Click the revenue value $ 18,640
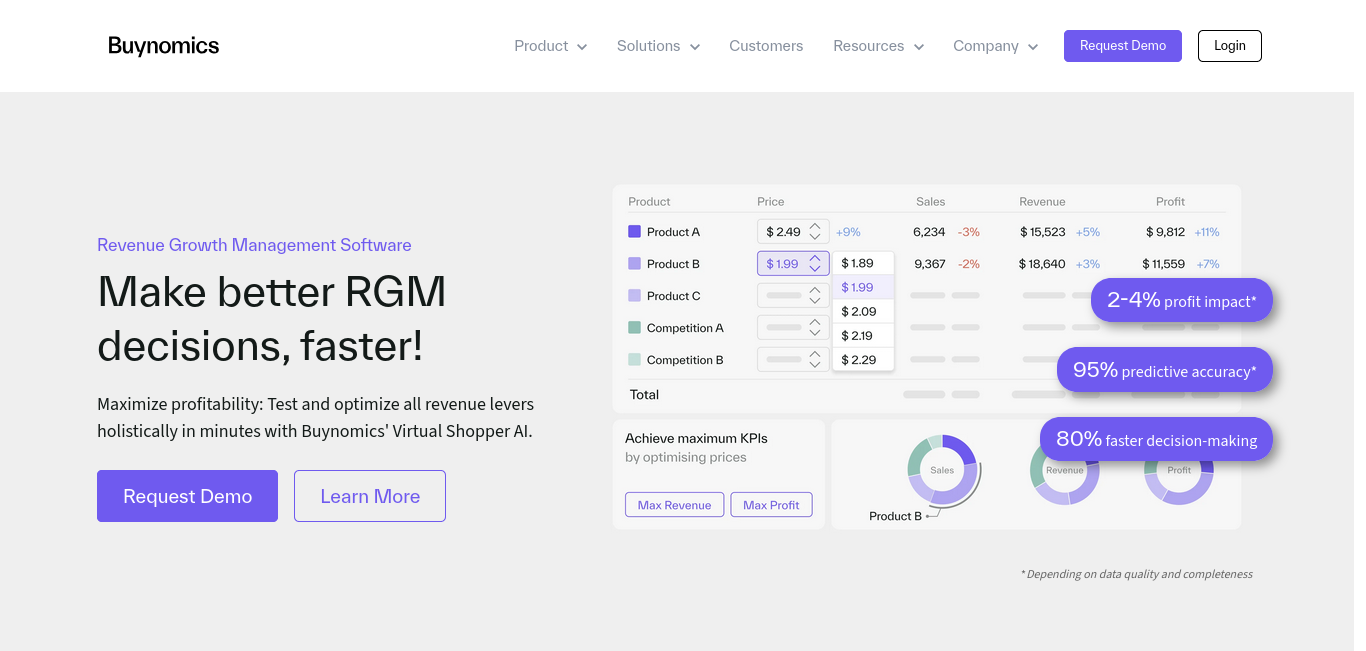Viewport: 1366px width, 651px height. pos(1043,264)
